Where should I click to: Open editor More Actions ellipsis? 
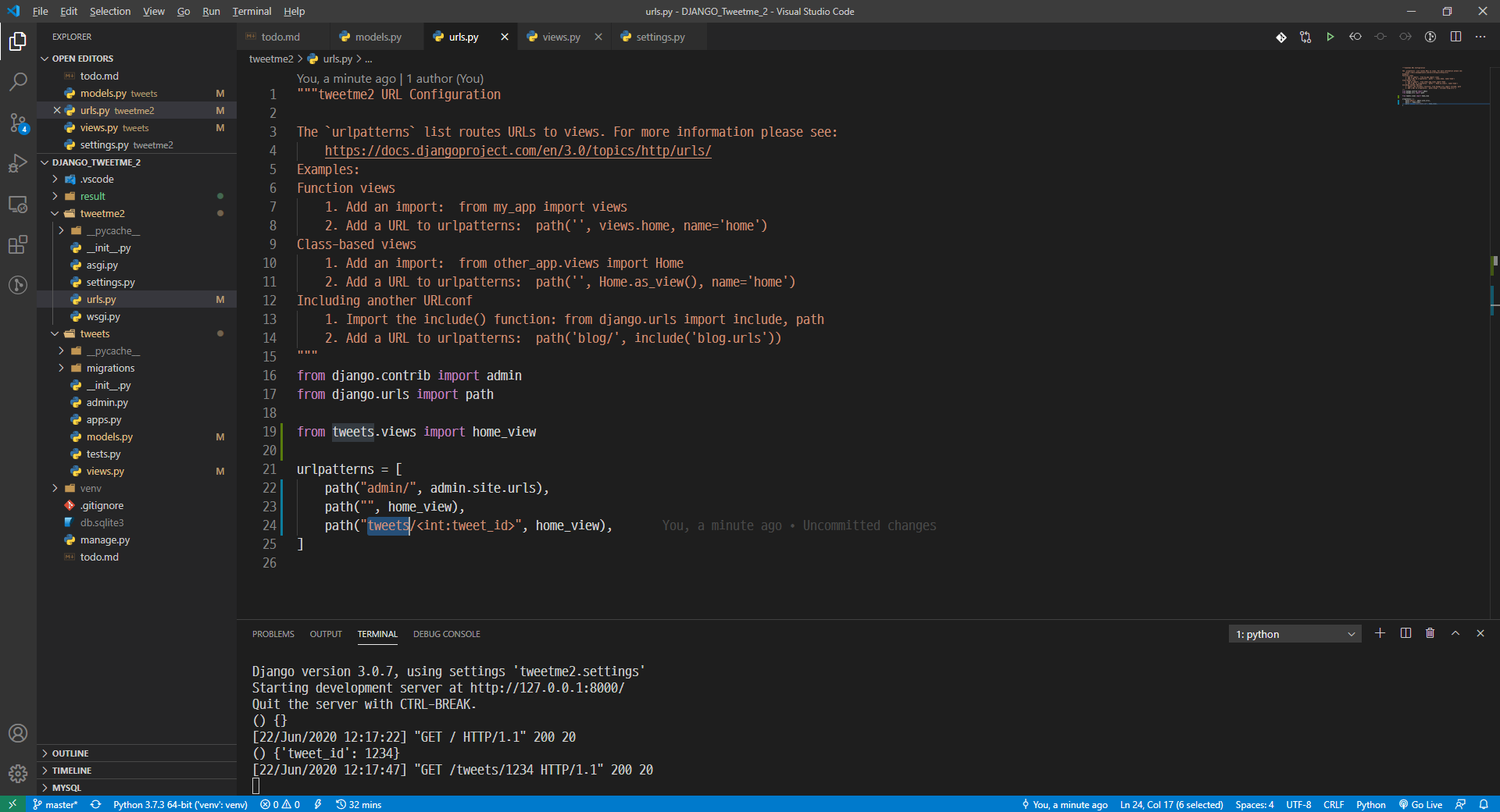tap(1480, 37)
